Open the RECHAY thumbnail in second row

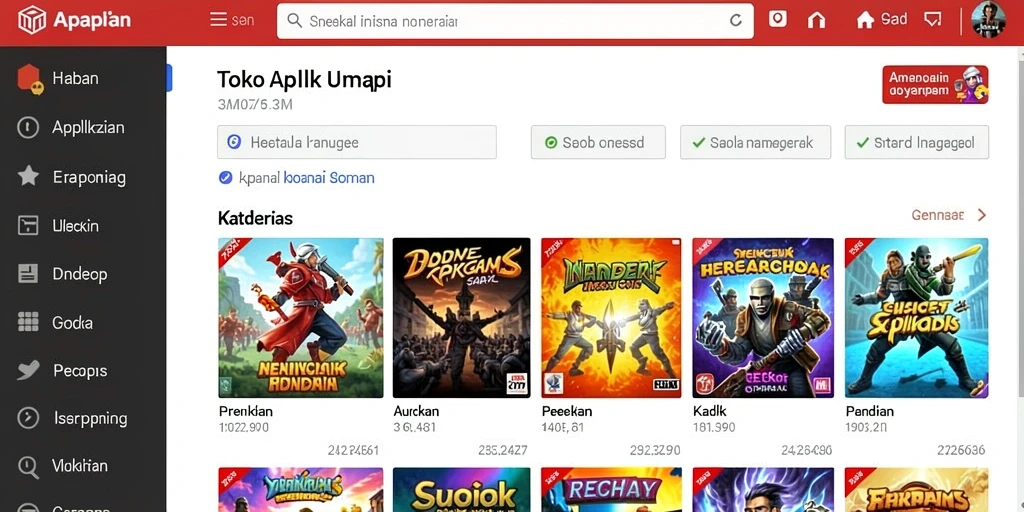(611, 490)
